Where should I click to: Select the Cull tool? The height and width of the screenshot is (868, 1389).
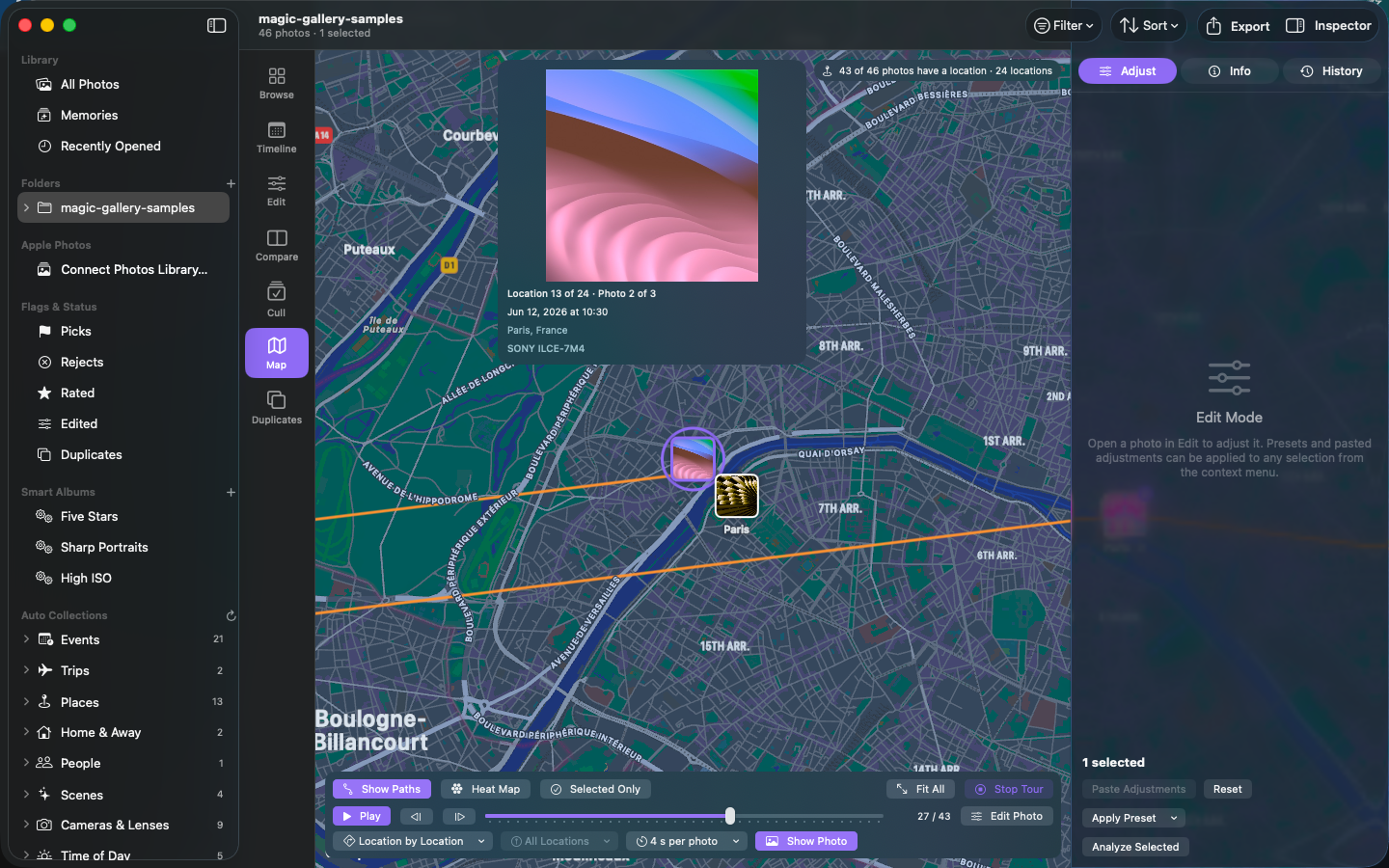coord(277,299)
